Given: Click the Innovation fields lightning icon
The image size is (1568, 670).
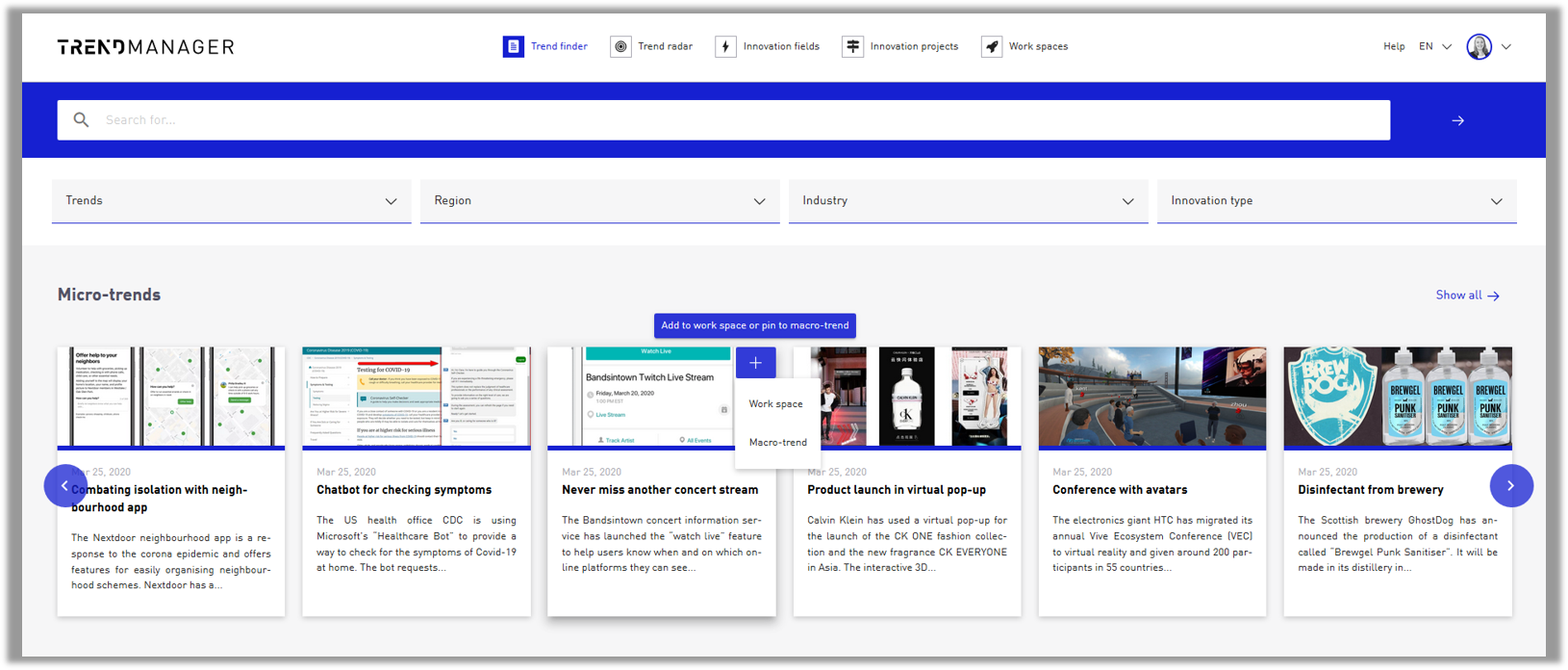Looking at the screenshot, I should (726, 46).
